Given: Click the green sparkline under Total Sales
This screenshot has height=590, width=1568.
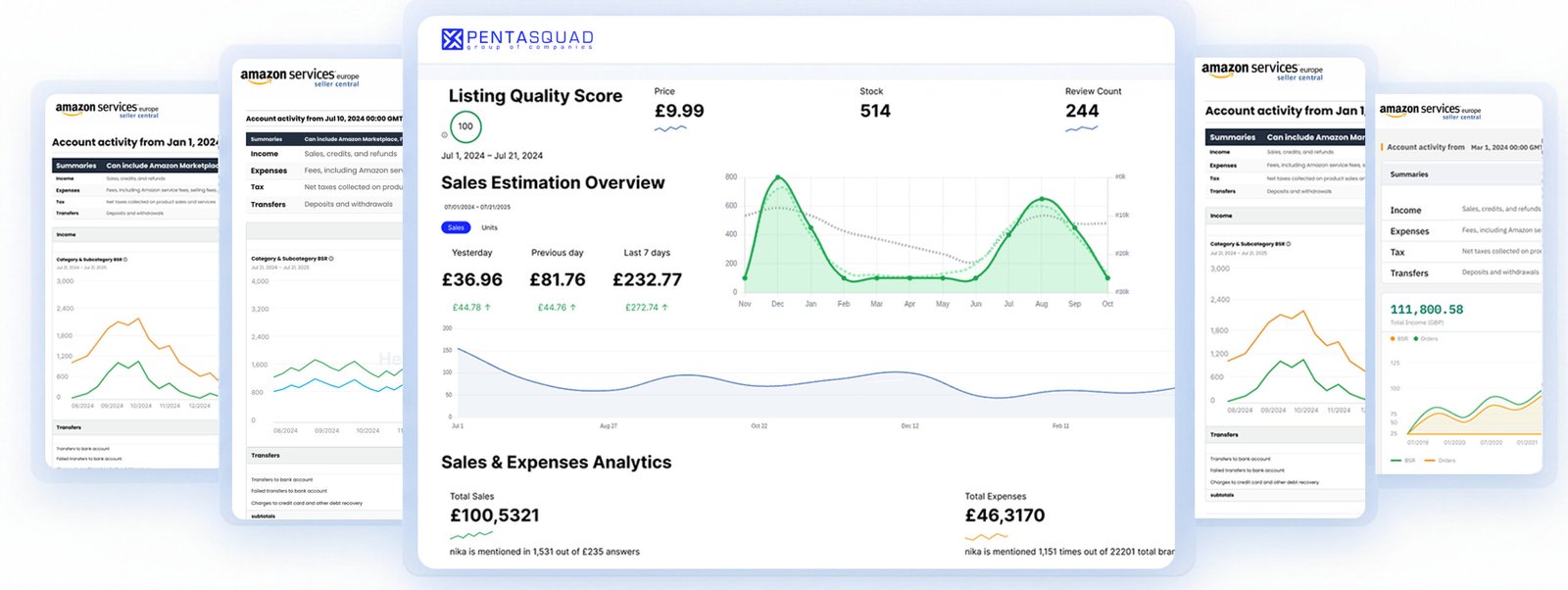Looking at the screenshot, I should click(x=471, y=535).
